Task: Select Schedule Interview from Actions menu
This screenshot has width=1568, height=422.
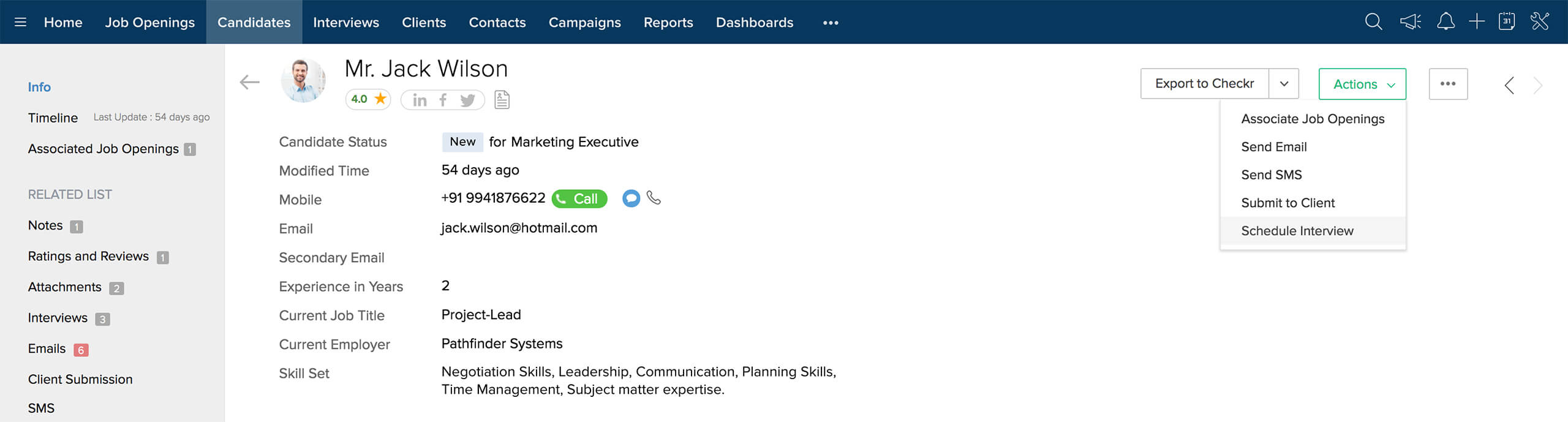Action: [x=1297, y=231]
